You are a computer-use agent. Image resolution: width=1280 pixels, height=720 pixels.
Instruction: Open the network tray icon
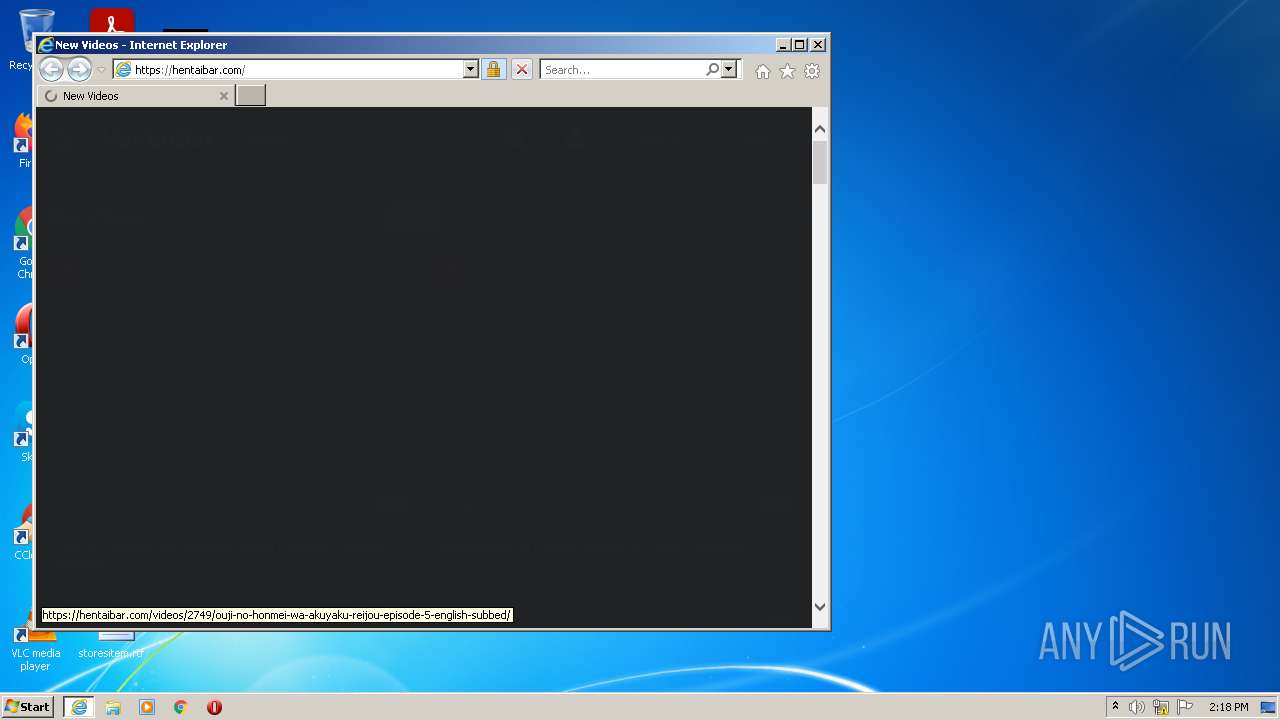(x=1161, y=707)
